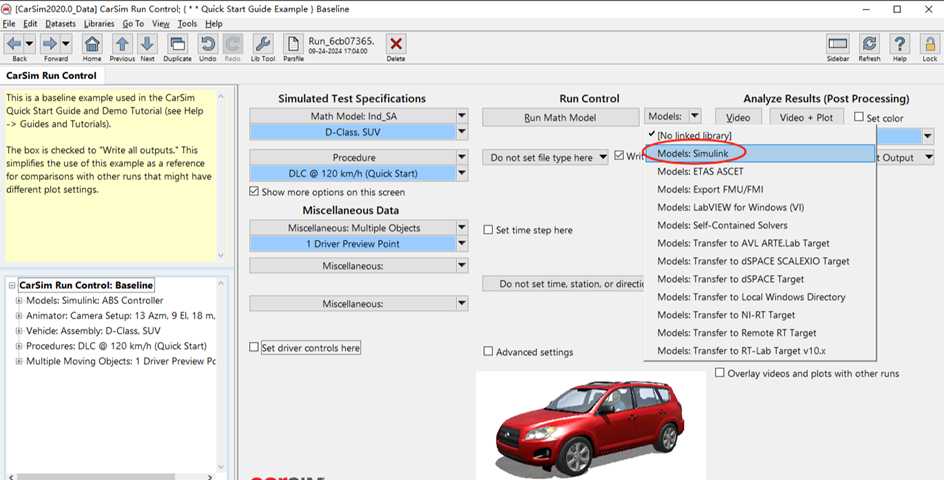Choose Models: ETAS ASCET option
The width and height of the screenshot is (944, 480).
click(760, 172)
